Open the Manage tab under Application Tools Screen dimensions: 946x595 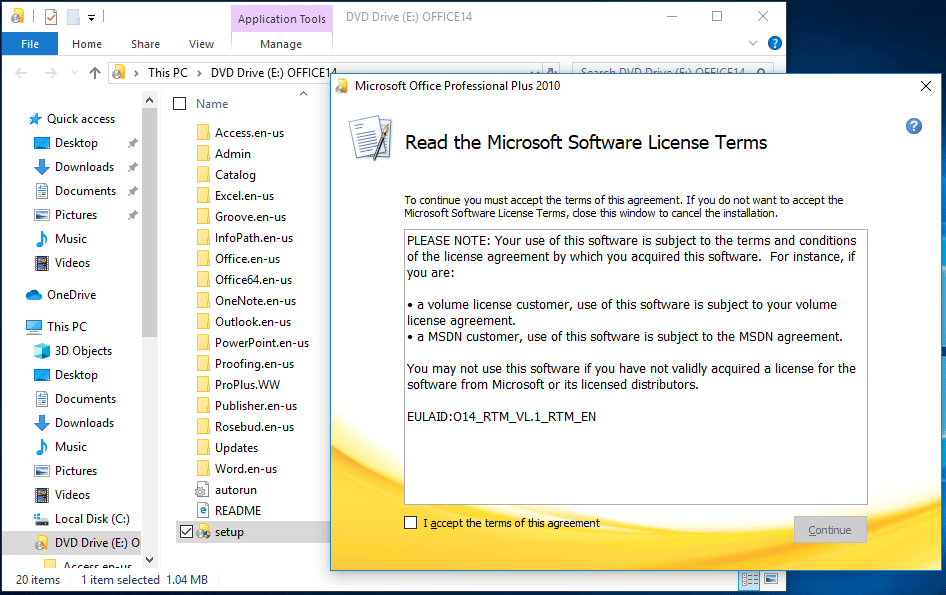(280, 44)
